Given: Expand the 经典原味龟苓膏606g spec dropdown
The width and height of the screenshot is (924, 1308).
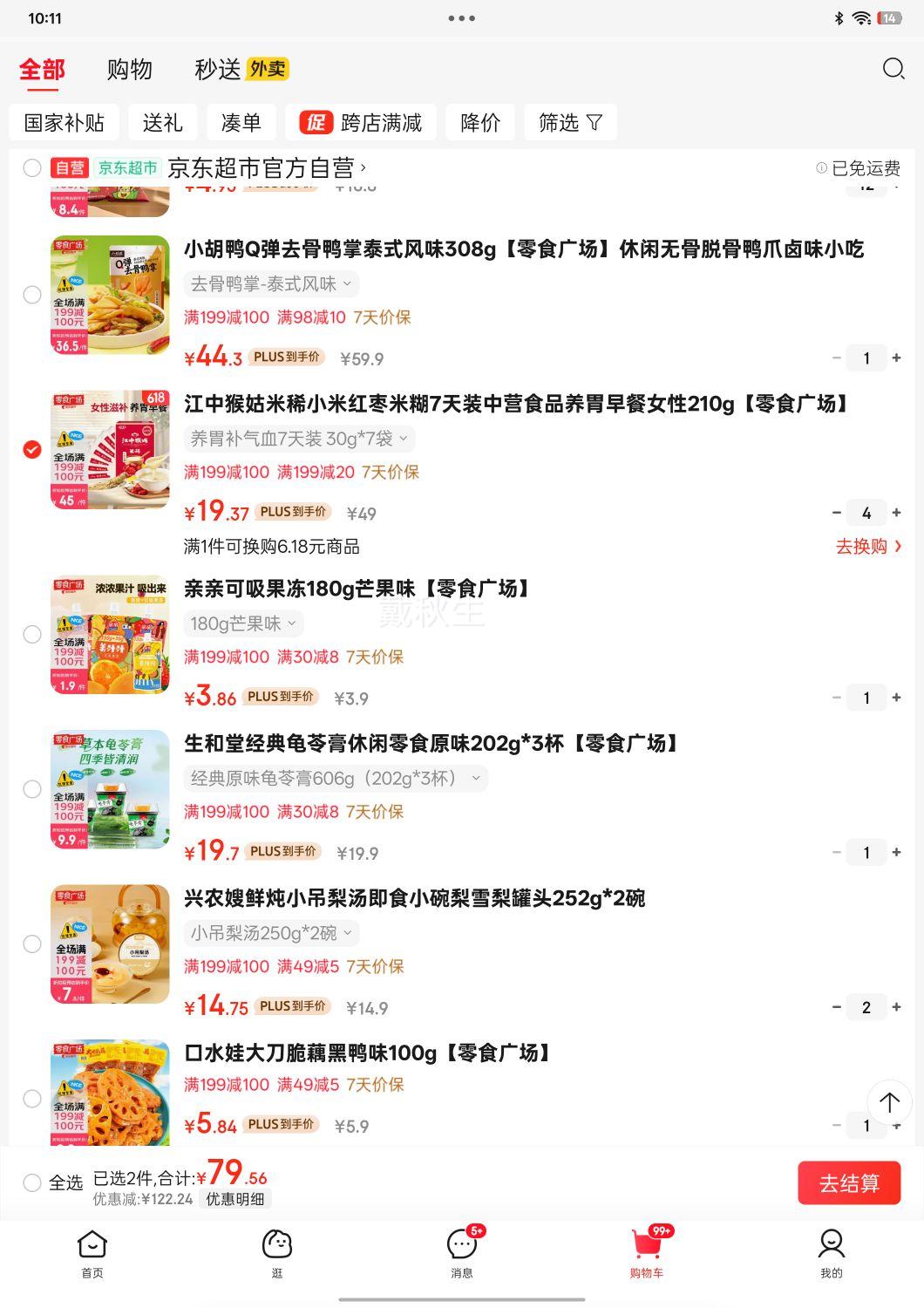Looking at the screenshot, I should click(336, 779).
